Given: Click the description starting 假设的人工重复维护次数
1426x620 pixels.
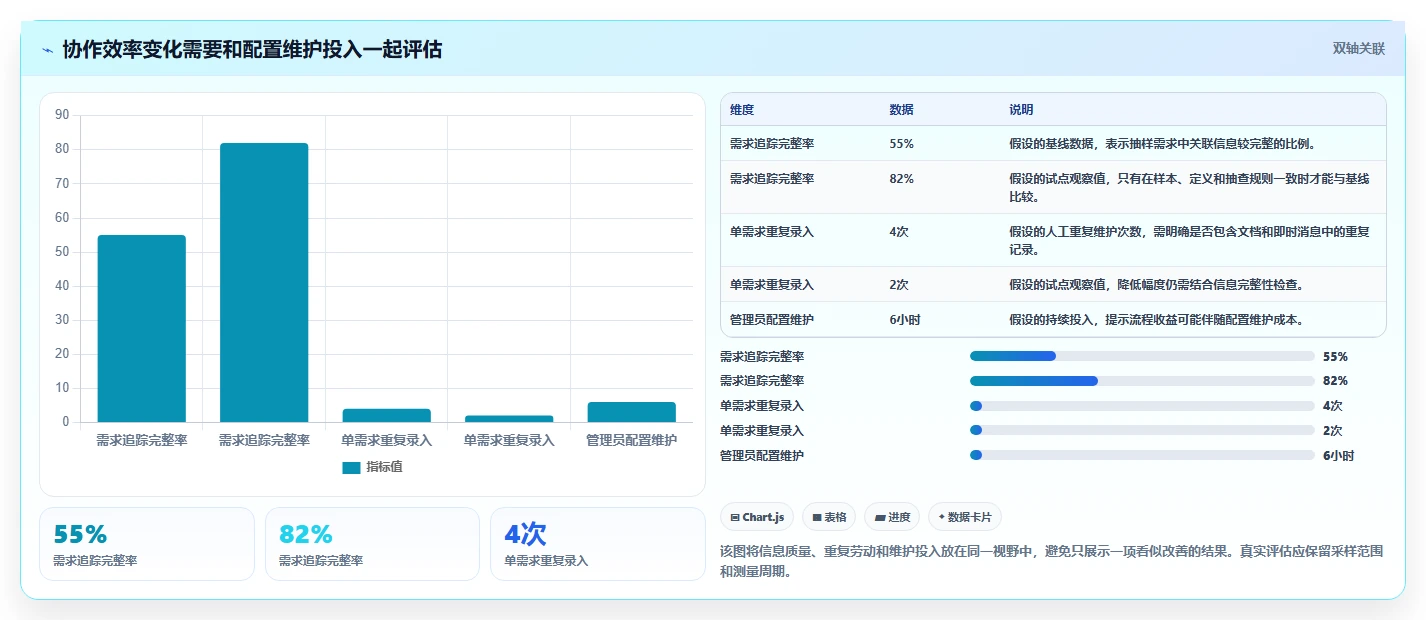Looking at the screenshot, I should 1189,240.
